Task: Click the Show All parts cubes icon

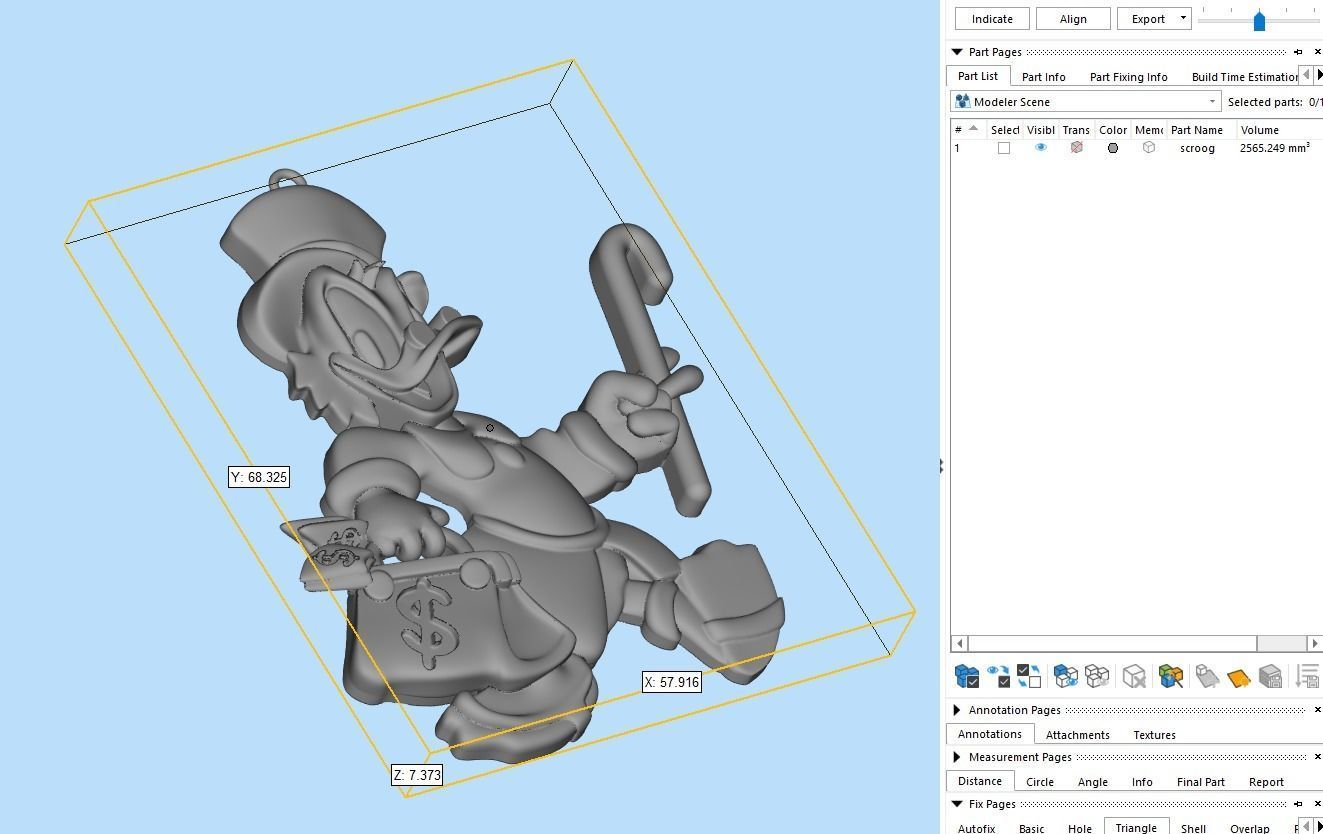Action: coord(1065,677)
